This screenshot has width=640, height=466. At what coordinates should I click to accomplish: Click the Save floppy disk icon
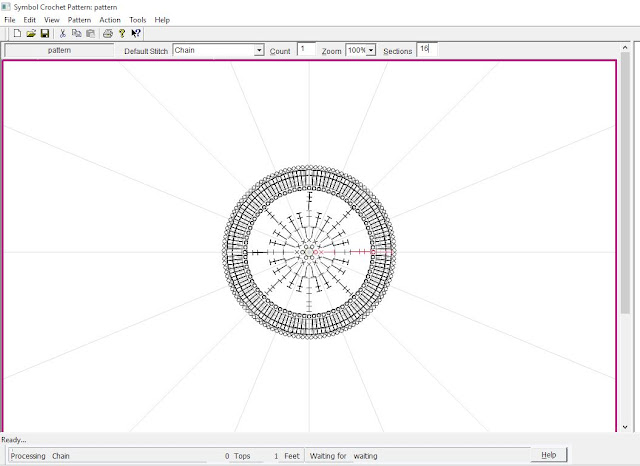[x=45, y=33]
